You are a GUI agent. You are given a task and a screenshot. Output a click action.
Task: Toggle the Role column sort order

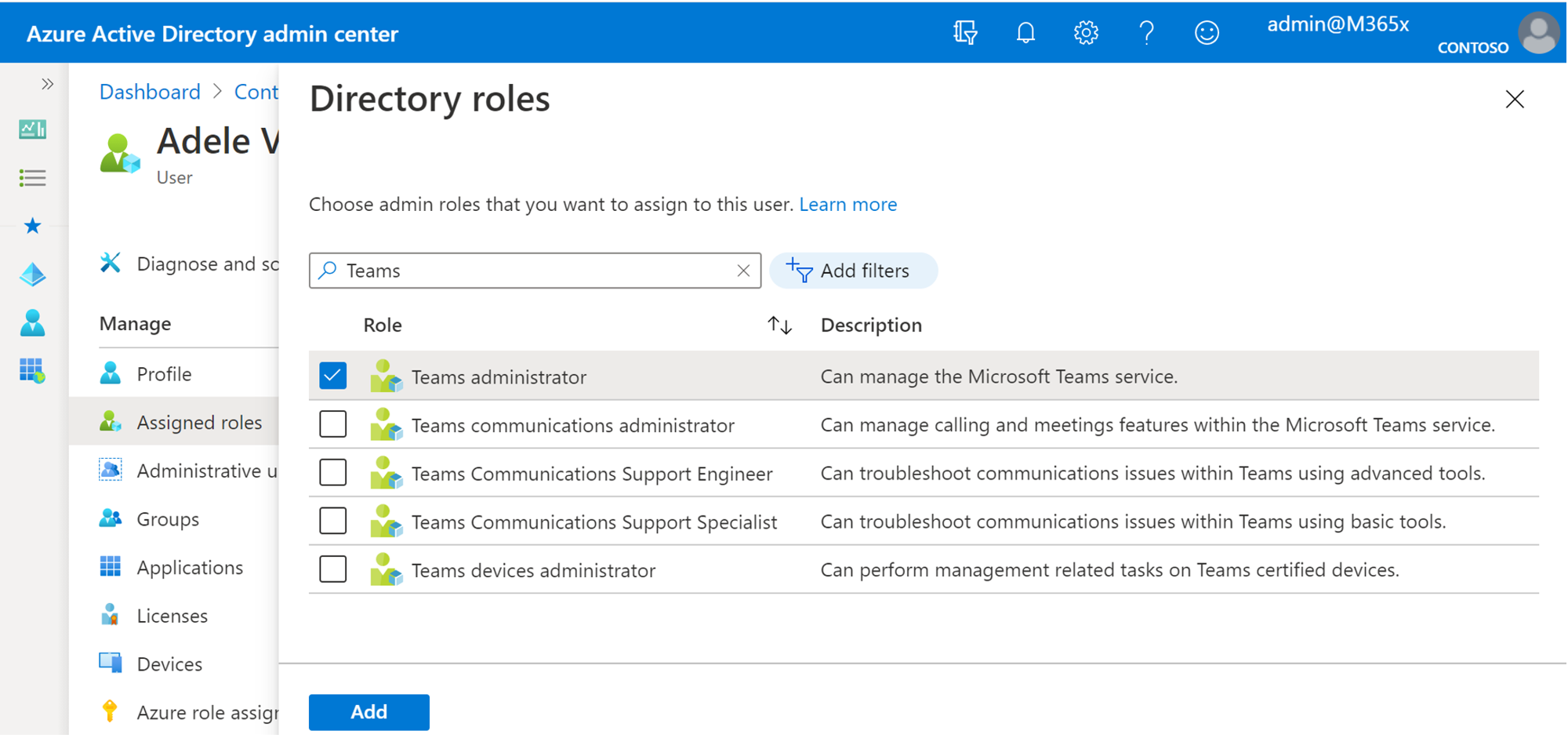point(779,325)
